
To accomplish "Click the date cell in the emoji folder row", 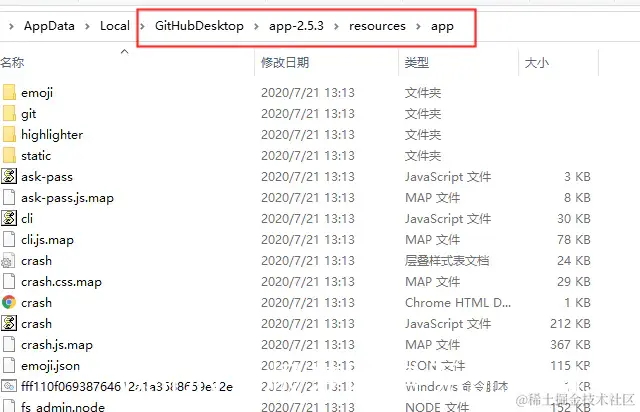I will pos(308,93).
